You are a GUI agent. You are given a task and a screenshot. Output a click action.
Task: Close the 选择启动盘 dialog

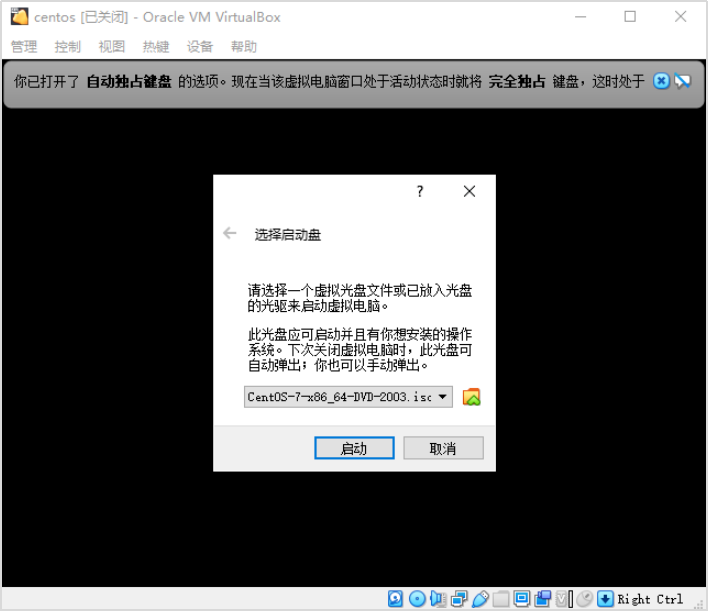tap(470, 191)
